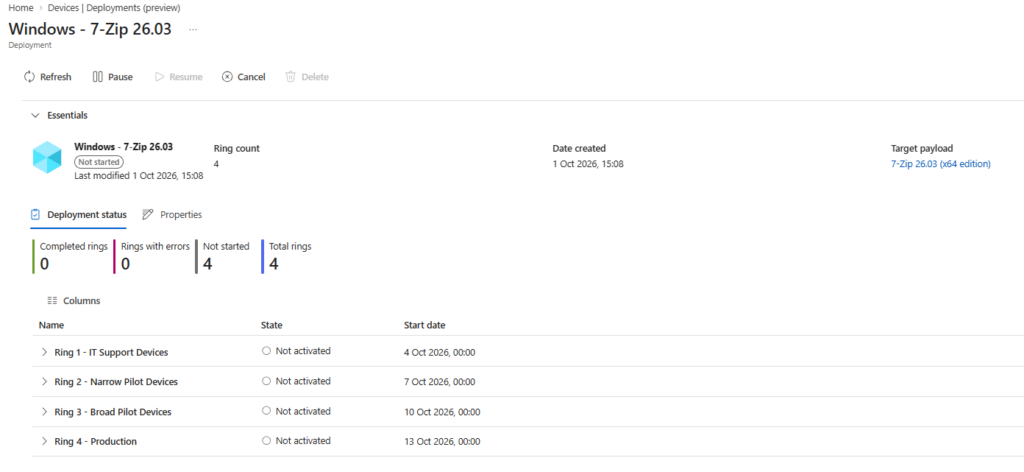Click the Not activated state for Ring 2
1024x472 pixels.
click(296, 381)
